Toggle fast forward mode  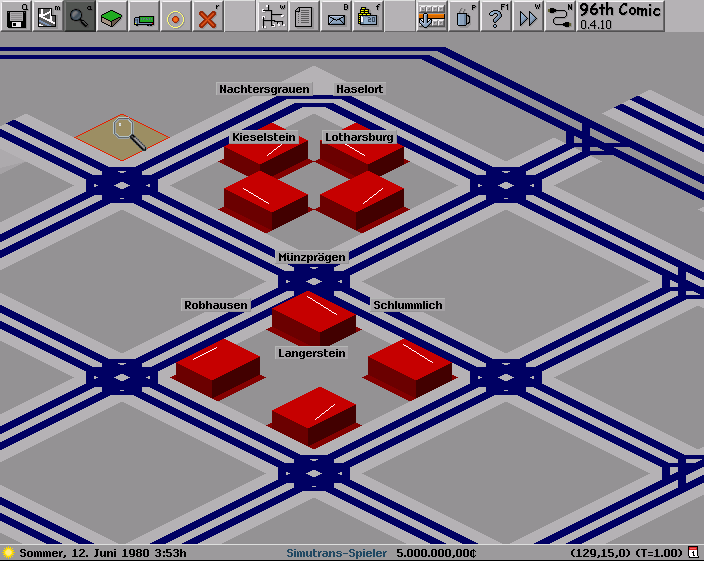coord(528,16)
